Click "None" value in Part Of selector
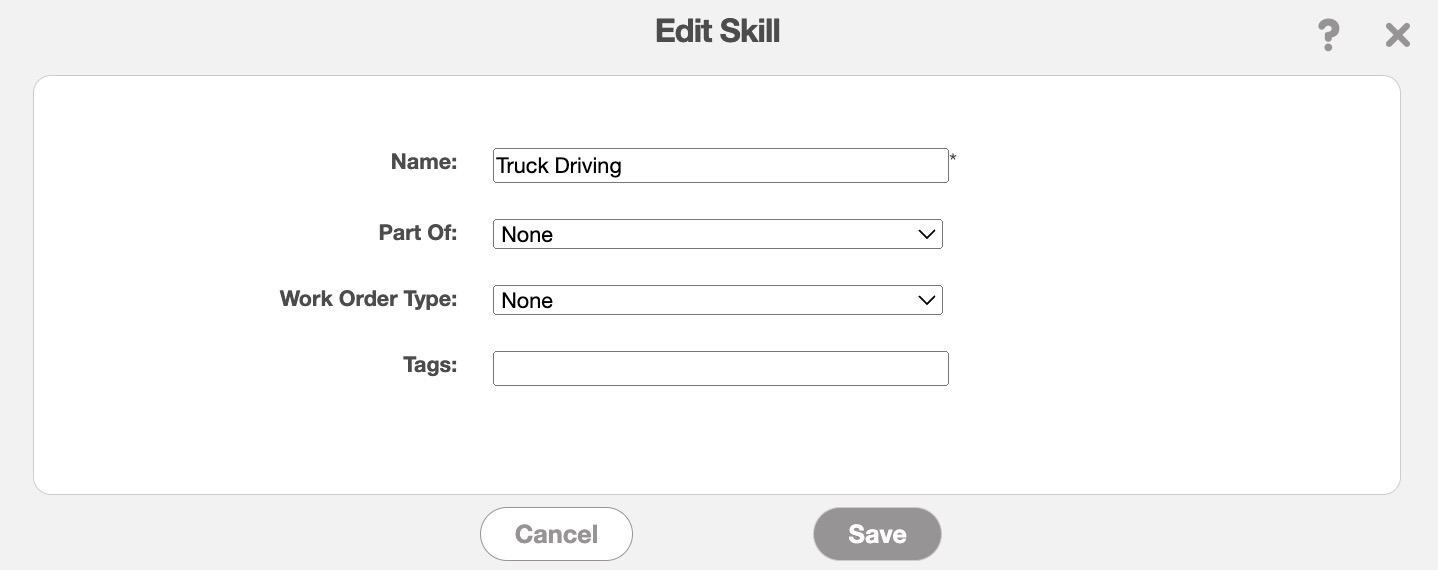The height and width of the screenshot is (570, 1438). [x=527, y=235]
